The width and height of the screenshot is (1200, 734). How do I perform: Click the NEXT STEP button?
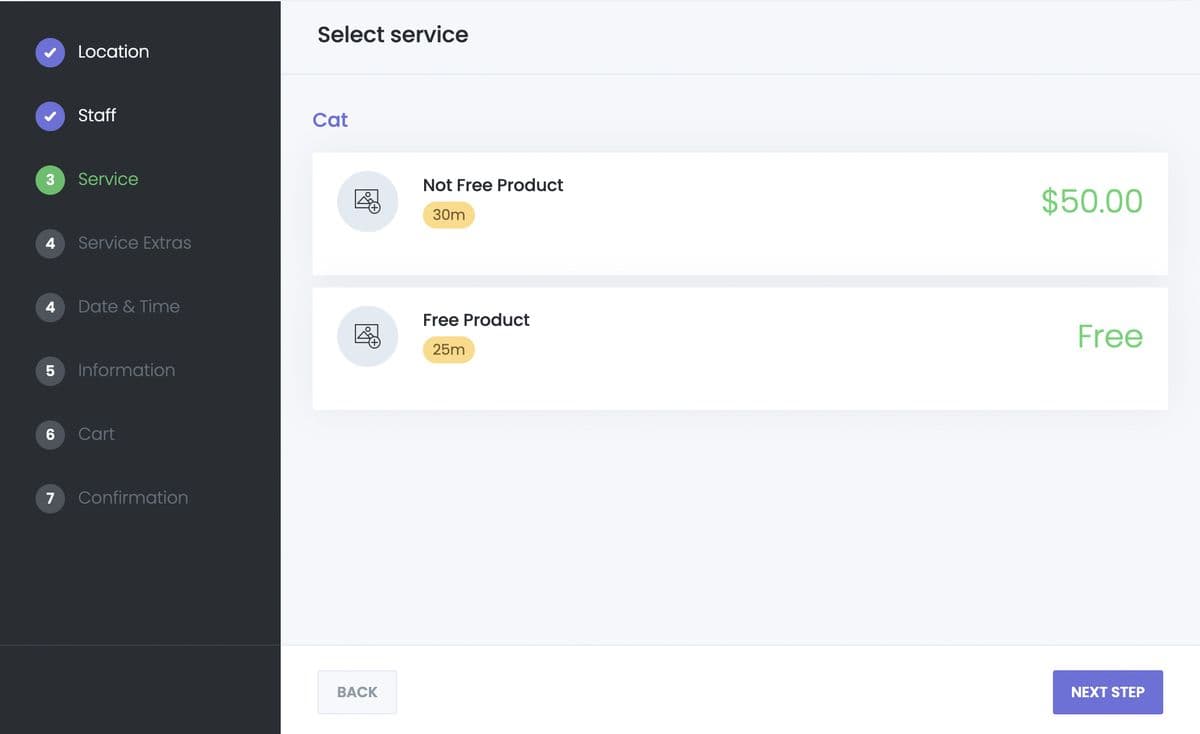(1107, 692)
